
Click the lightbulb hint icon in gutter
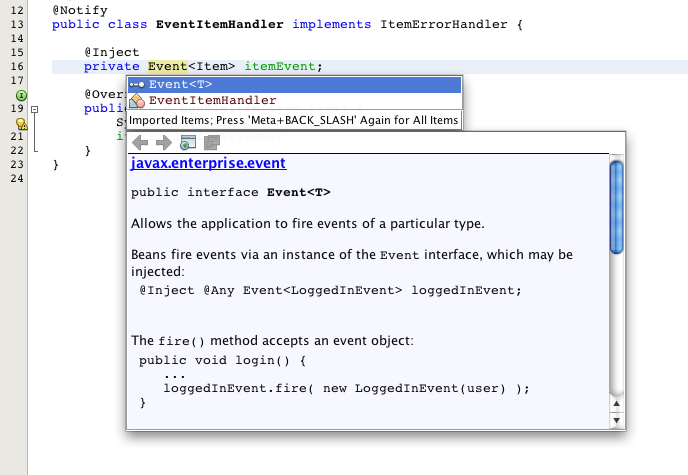pos(21,124)
